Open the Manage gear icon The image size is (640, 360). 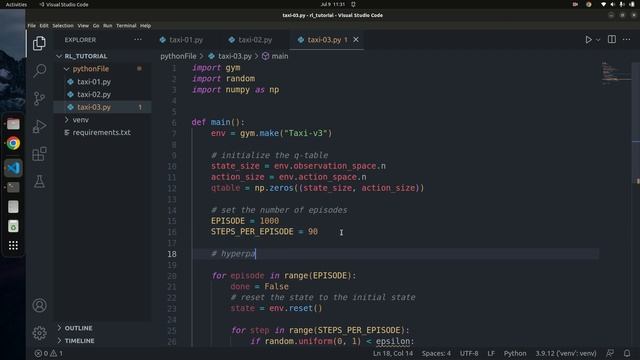(40, 333)
